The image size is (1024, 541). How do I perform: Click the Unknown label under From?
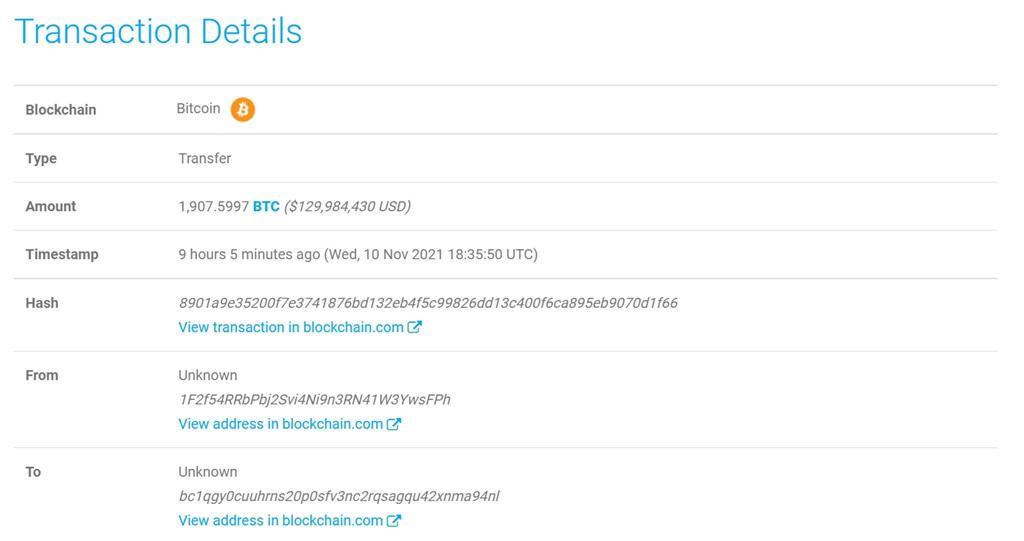click(x=208, y=376)
